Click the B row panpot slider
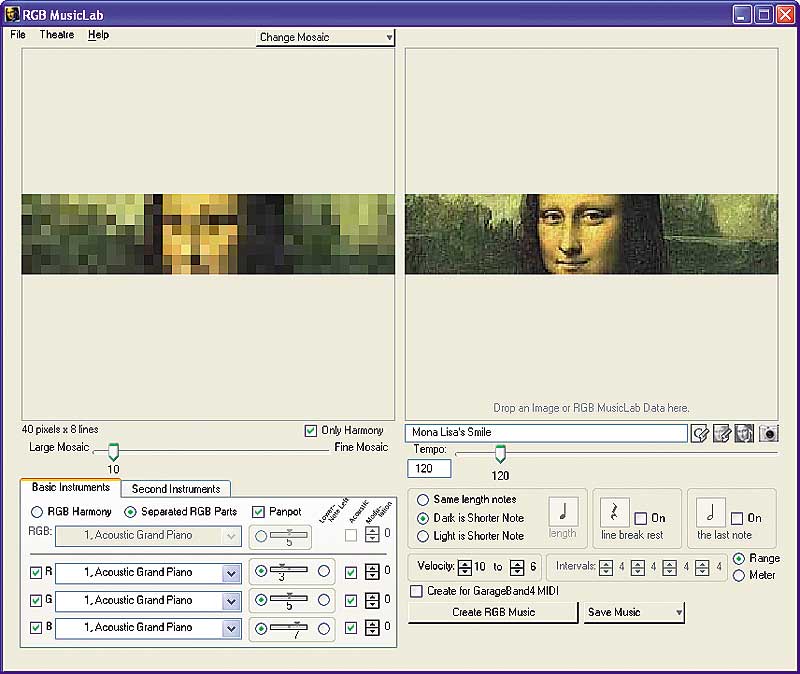The image size is (800, 674). click(x=289, y=628)
